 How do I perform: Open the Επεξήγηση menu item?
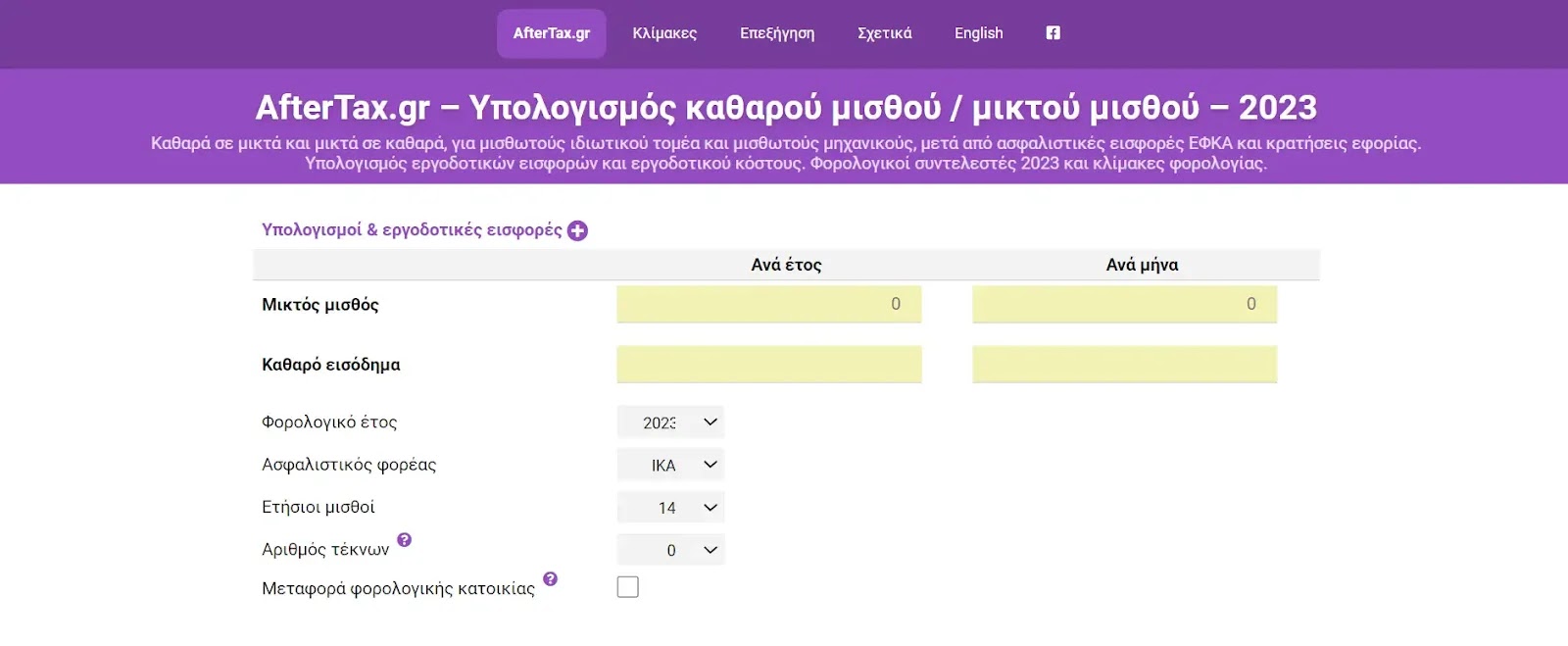click(777, 33)
